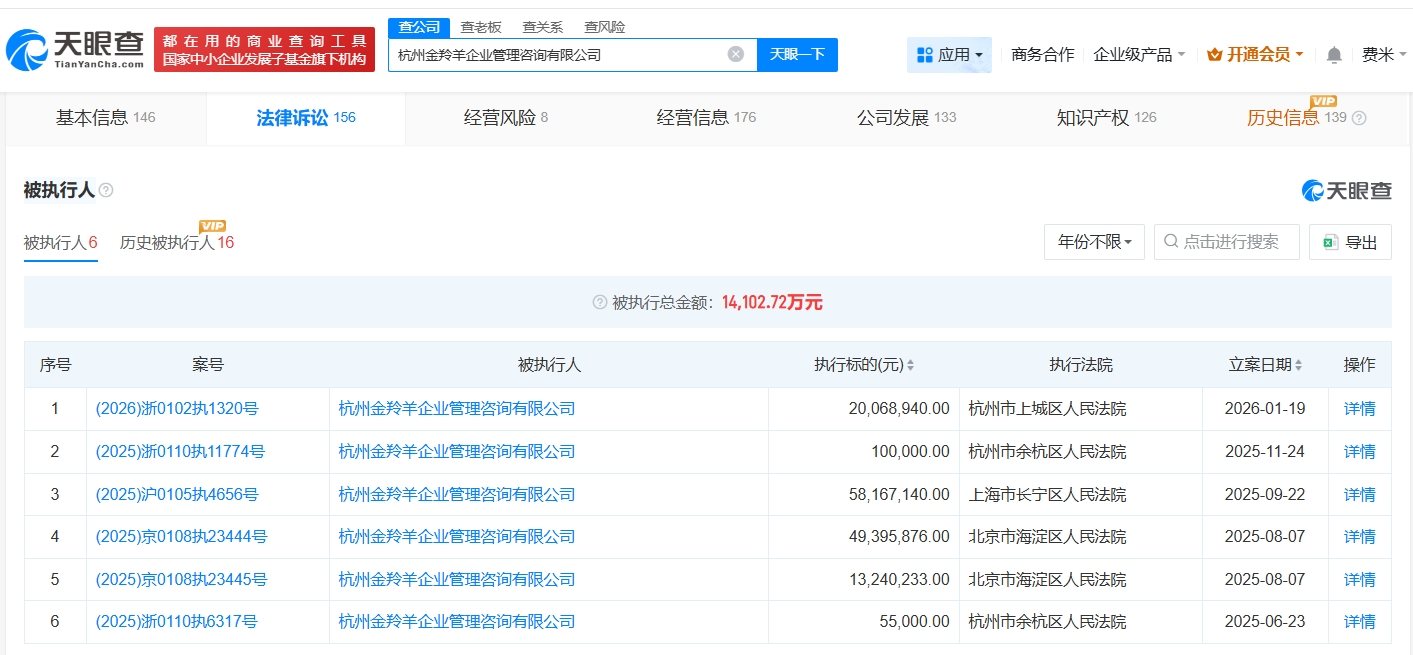Screen dimensions: 1413x655
Task: Click the 天眼一下 search button
Action: 799,54
